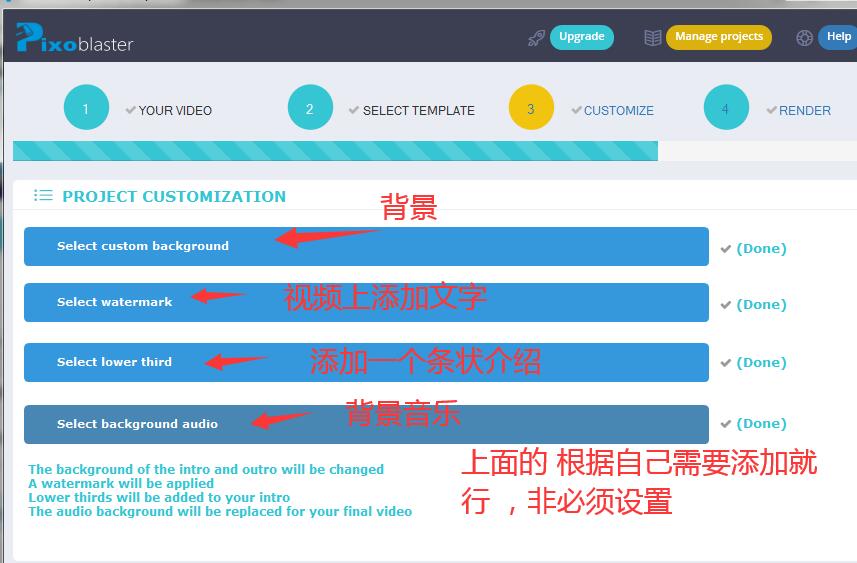Image resolution: width=857 pixels, height=563 pixels.
Task: Select the SELECT TEMPLATE step label
Action: point(419,110)
